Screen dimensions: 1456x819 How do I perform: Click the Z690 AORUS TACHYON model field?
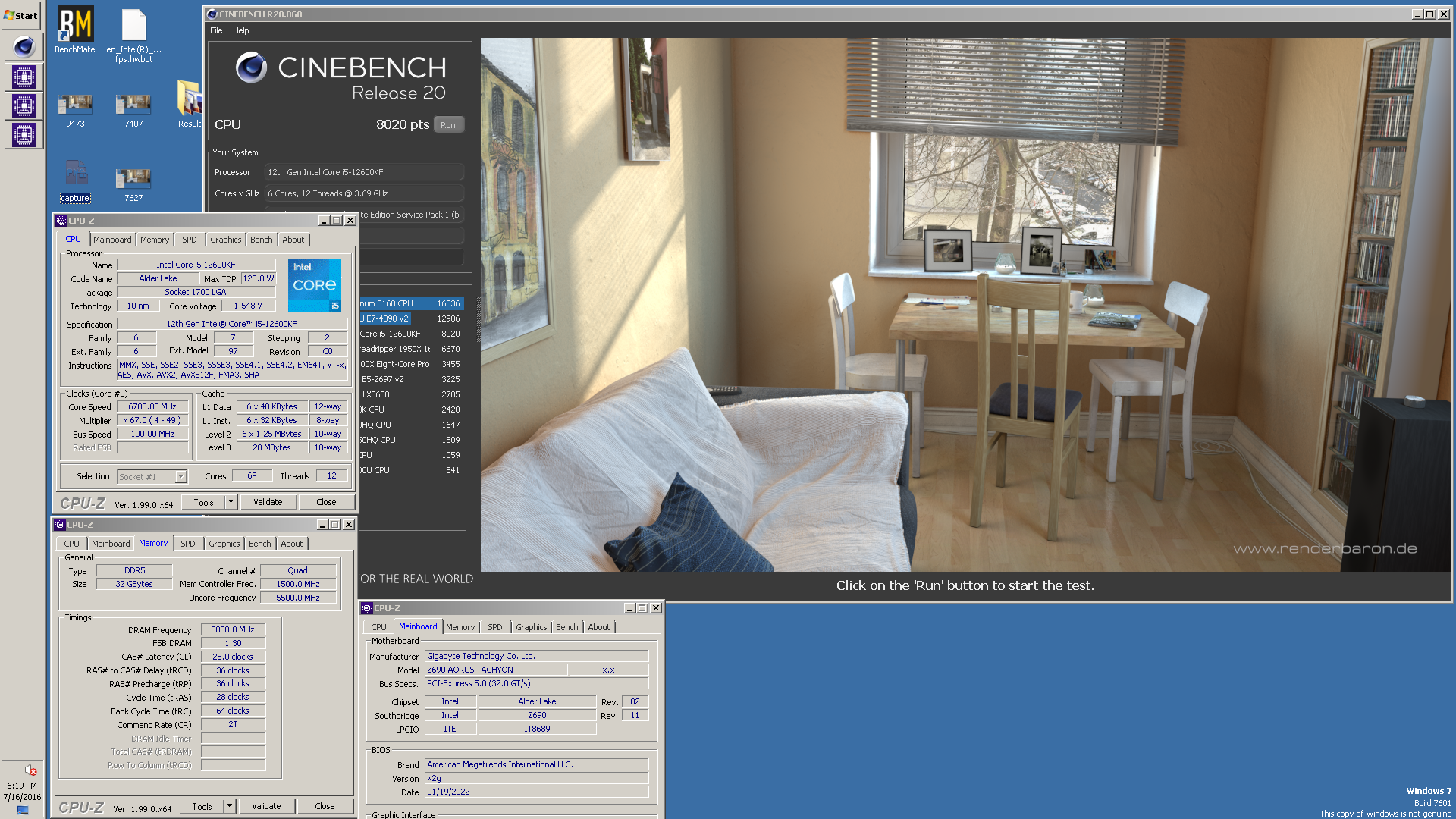pyautogui.click(x=496, y=670)
